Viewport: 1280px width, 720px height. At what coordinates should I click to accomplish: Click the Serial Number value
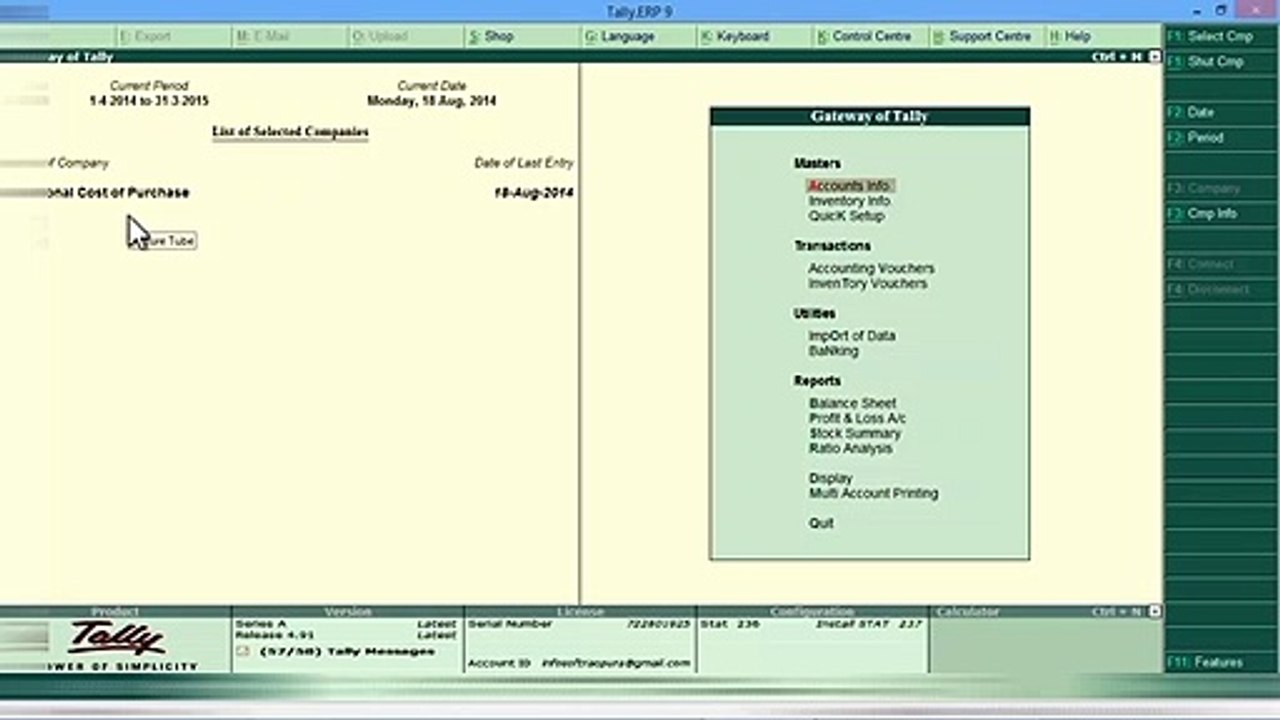coord(659,624)
